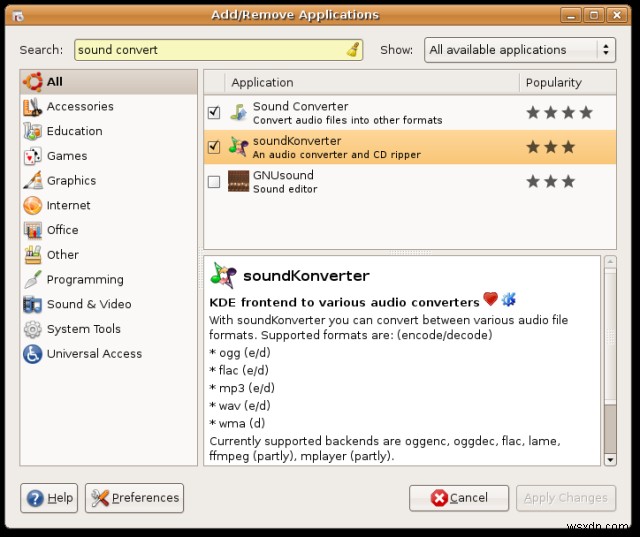Click the 'KDE frontend to various audio converters' heading
The width and height of the screenshot is (640, 537).
(x=344, y=302)
